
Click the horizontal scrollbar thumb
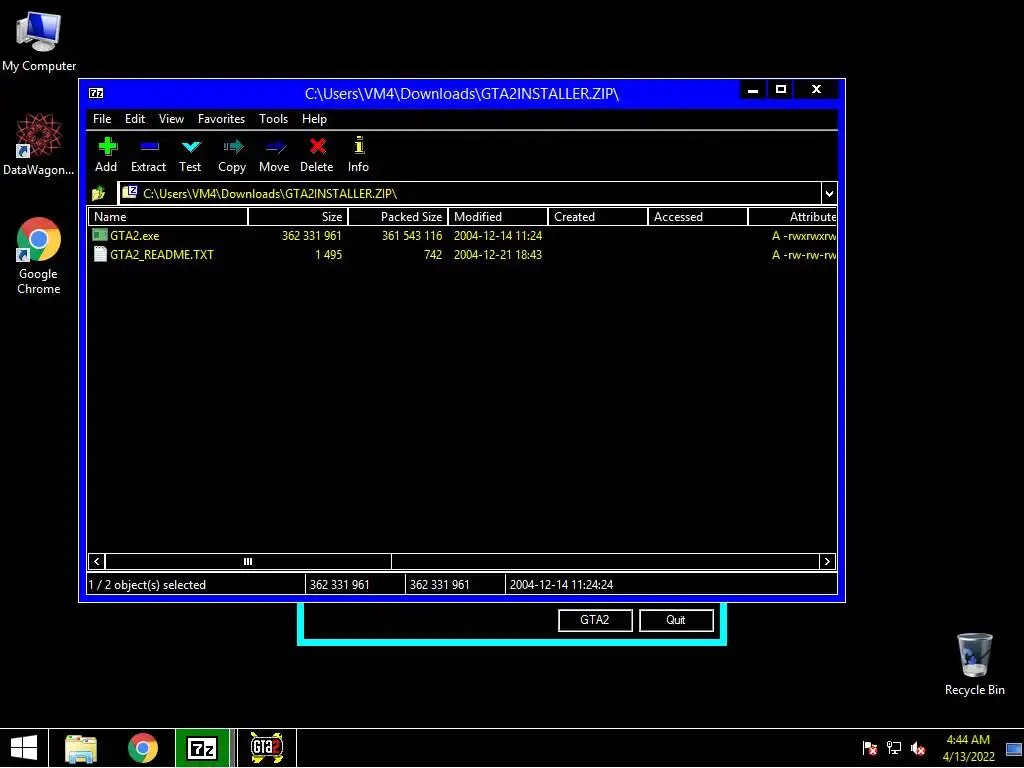(x=248, y=562)
